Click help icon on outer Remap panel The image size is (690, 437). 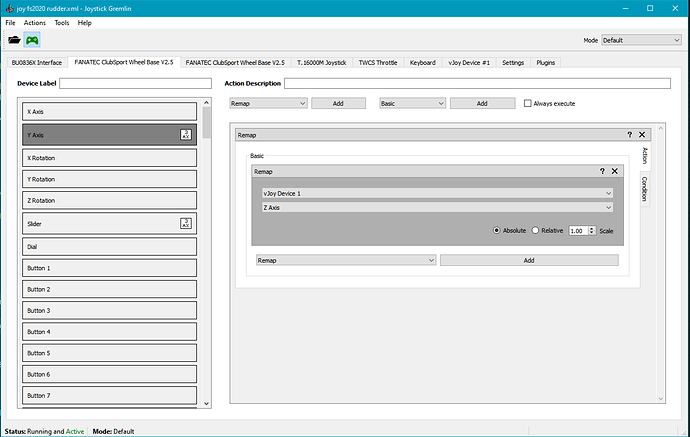click(629, 134)
